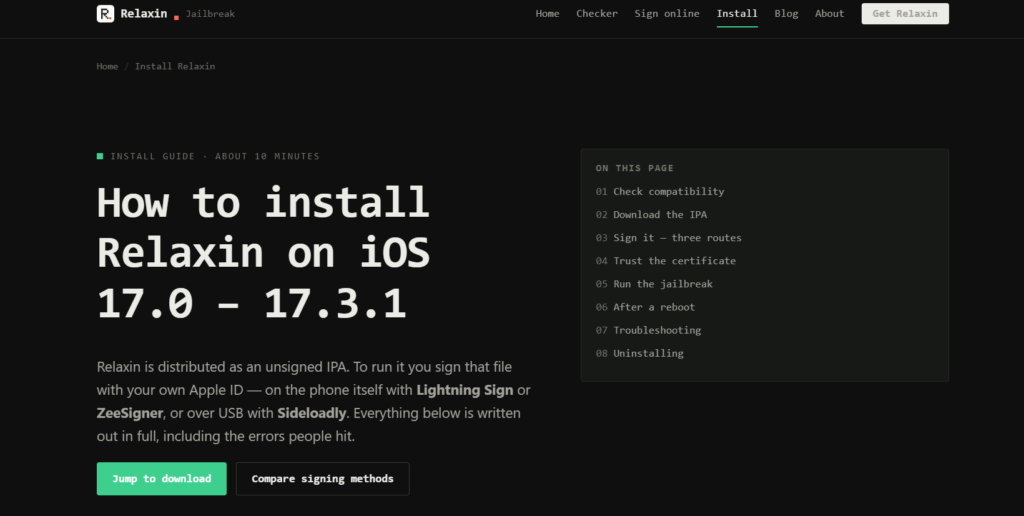
Task: Open the About nav link
Action: 829,14
